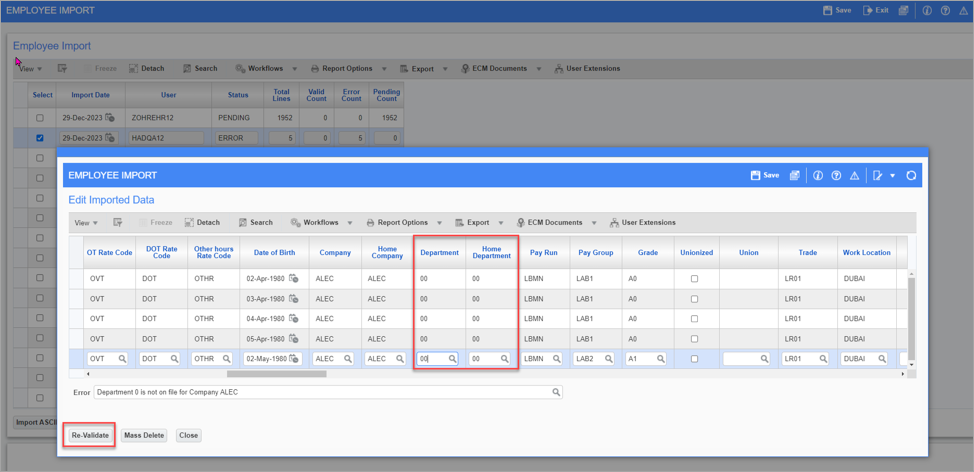
Task: Click Detach in background toolbar
Action: pos(147,68)
